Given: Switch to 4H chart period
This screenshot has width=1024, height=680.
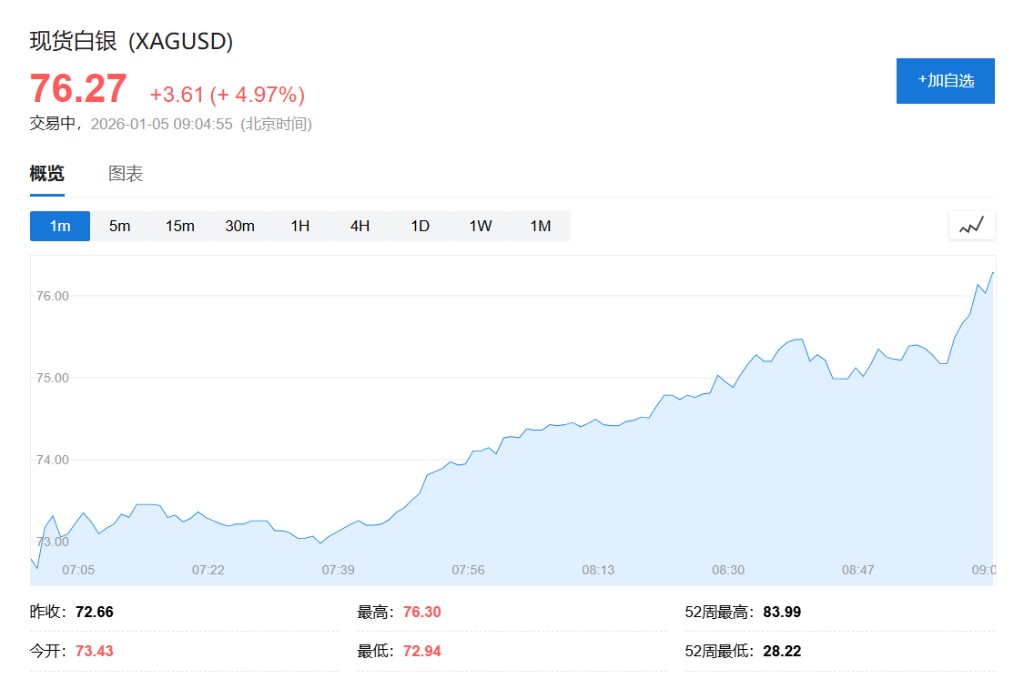Looking at the screenshot, I should pyautogui.click(x=360, y=226).
